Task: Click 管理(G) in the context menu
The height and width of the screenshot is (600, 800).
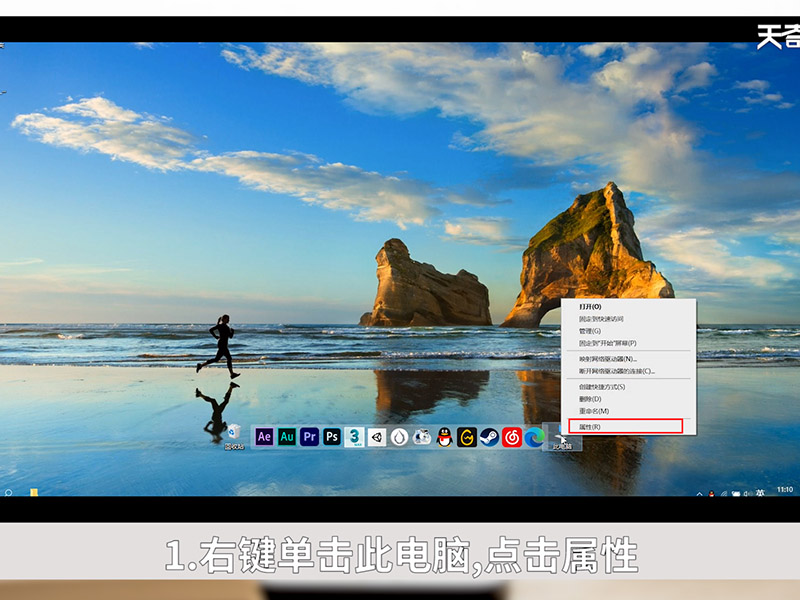Action: [590, 331]
